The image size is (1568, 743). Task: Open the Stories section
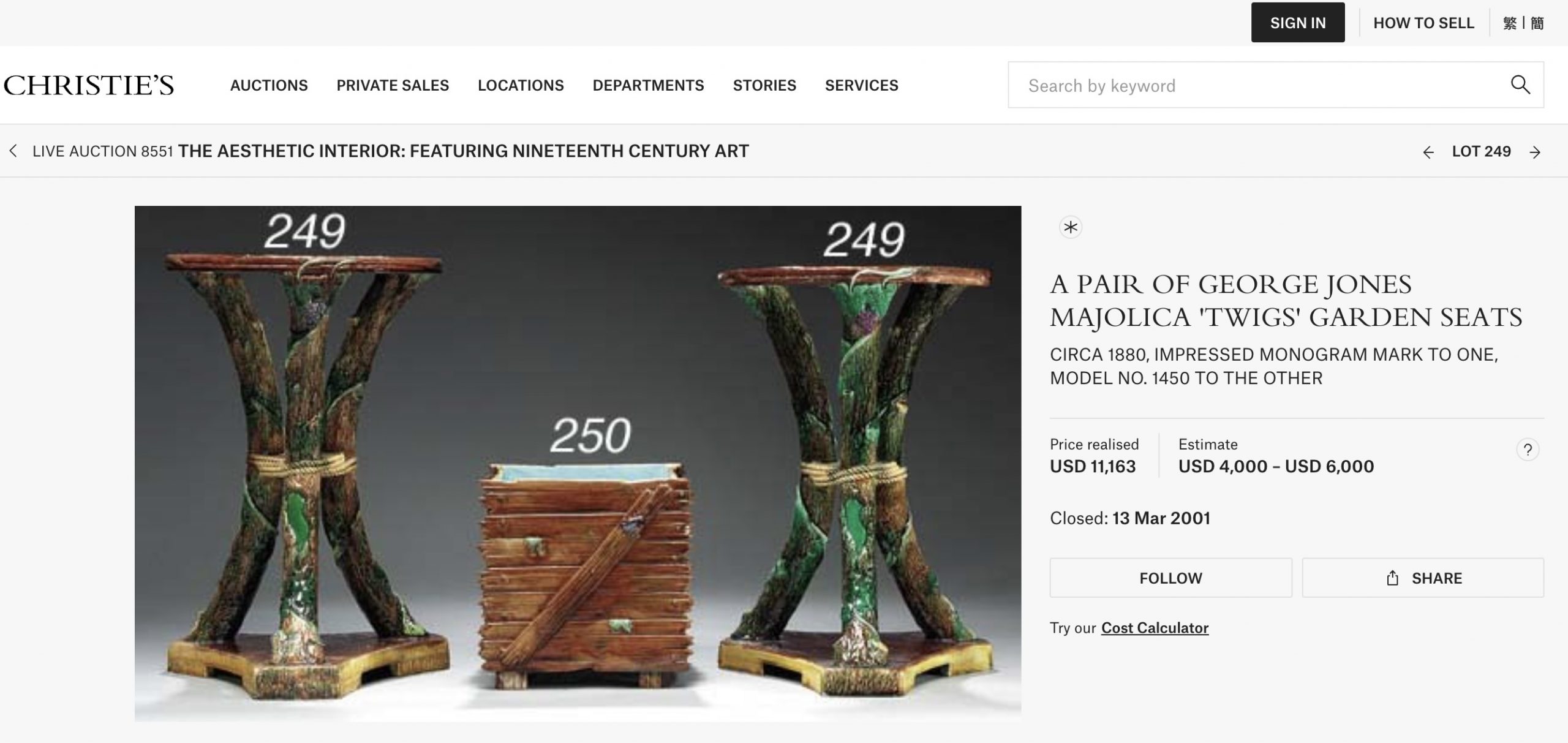(x=764, y=85)
